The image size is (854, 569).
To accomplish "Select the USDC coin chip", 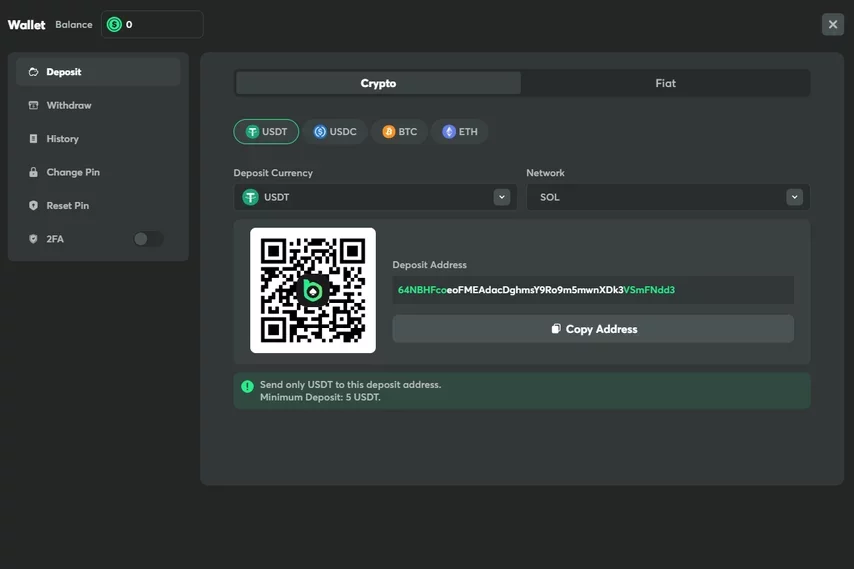I will click(334, 132).
